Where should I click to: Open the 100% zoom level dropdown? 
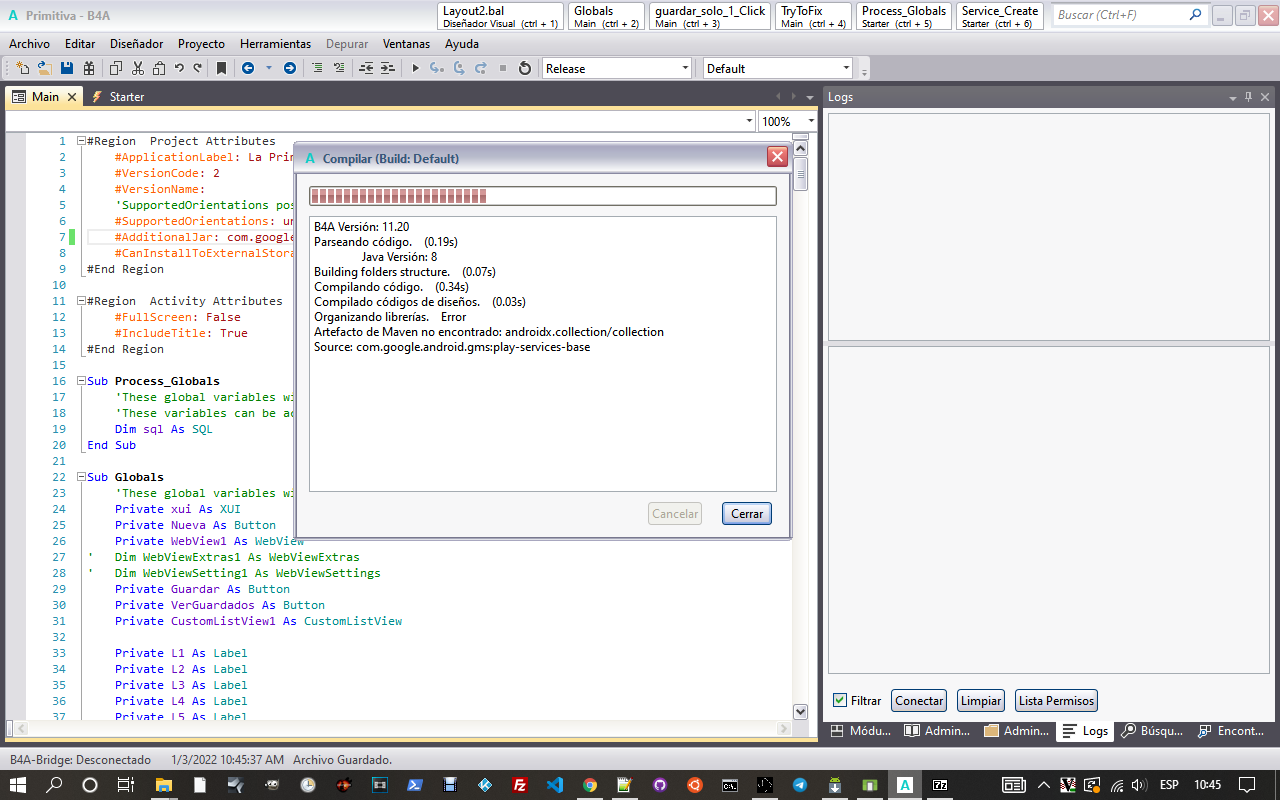point(788,121)
